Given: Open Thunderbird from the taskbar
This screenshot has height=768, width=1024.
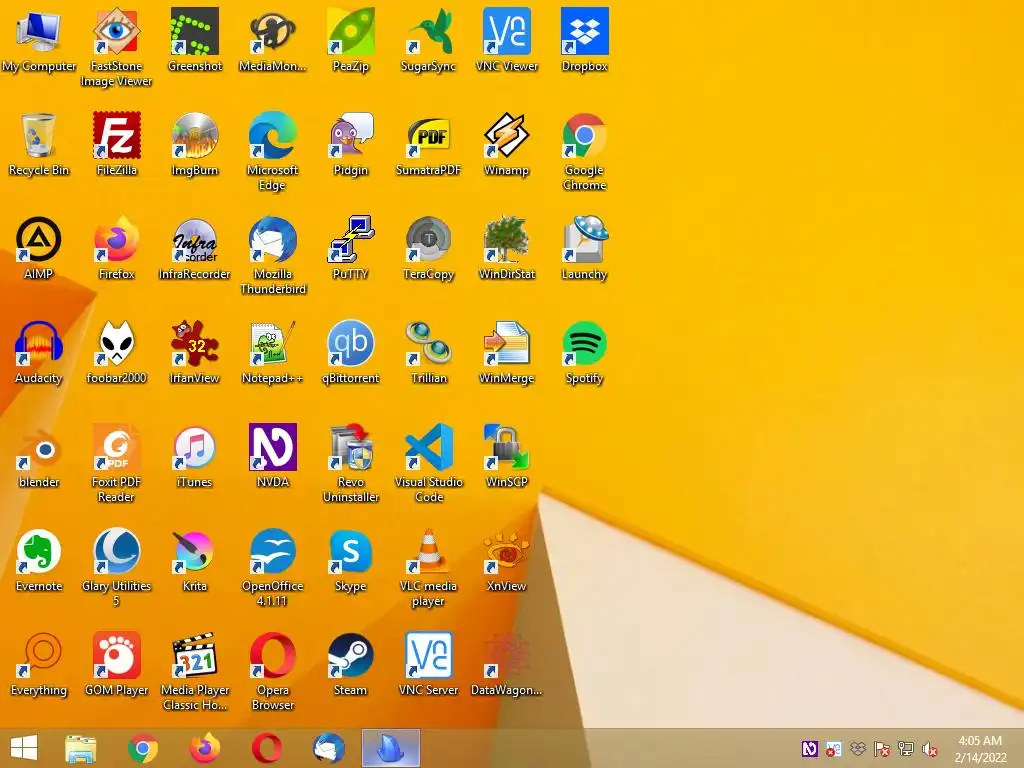Looking at the screenshot, I should pos(328,748).
